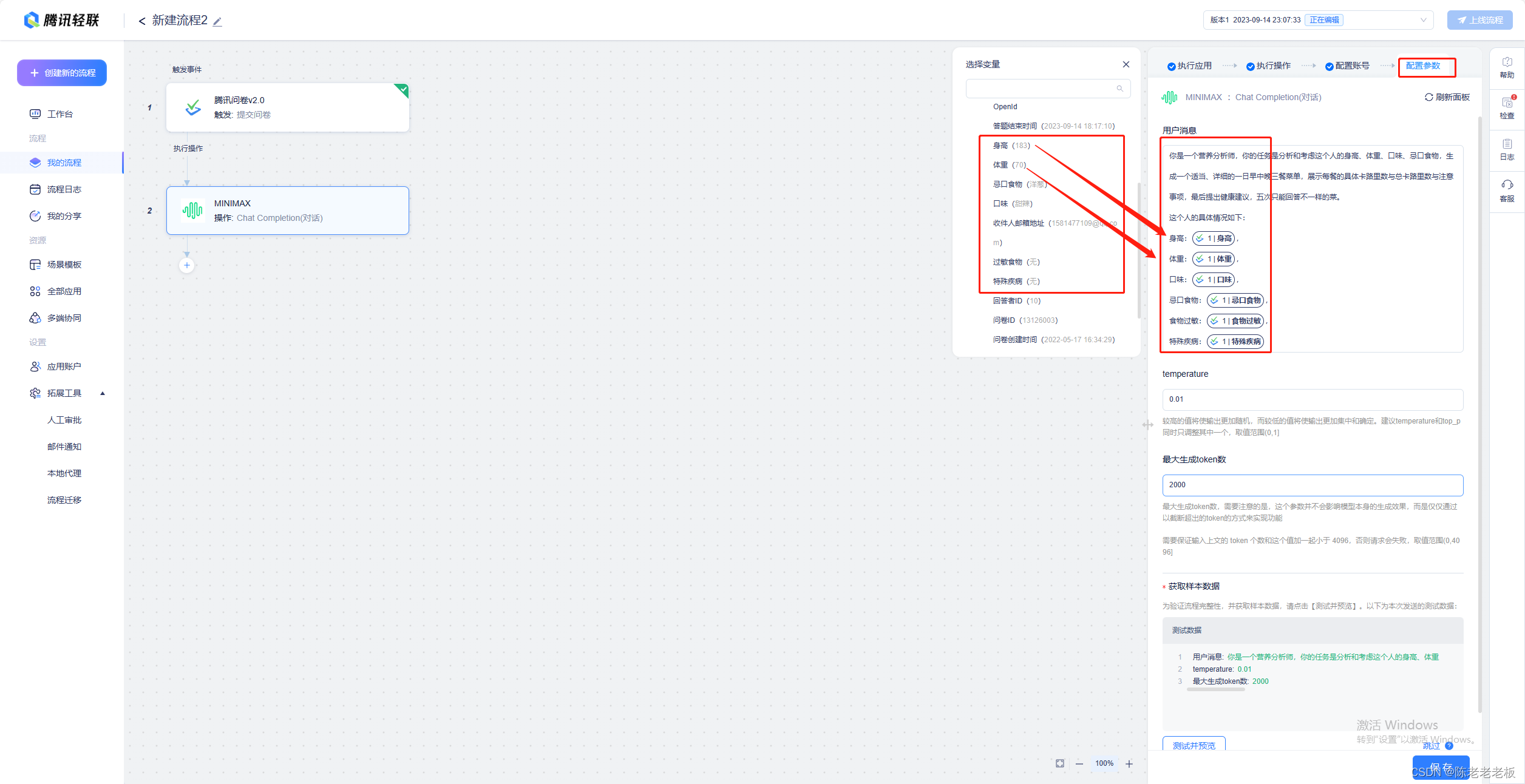
Task: Open 工作台 in the sidebar
Action: pos(61,114)
